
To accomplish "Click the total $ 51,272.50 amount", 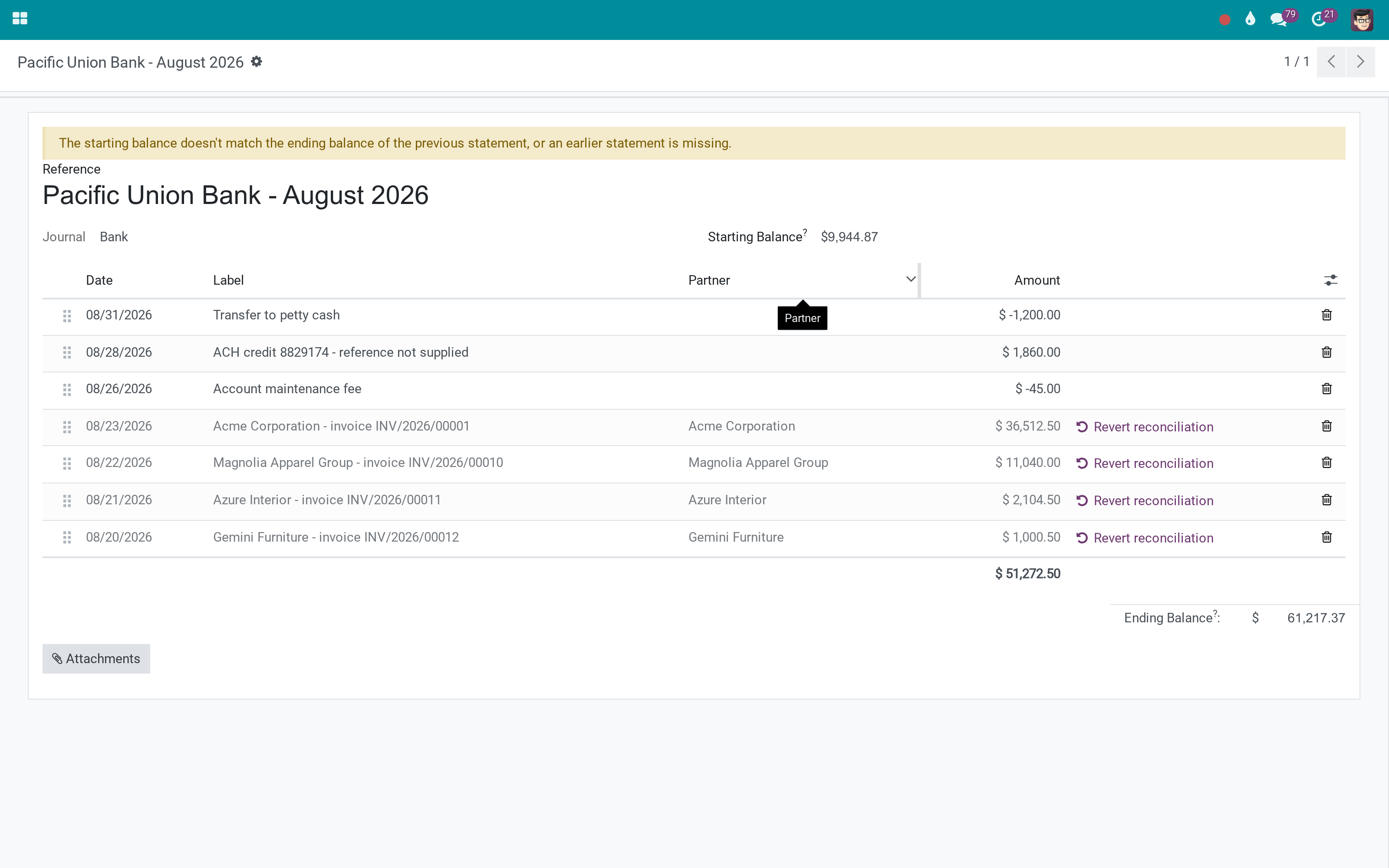I will click(x=1027, y=574).
